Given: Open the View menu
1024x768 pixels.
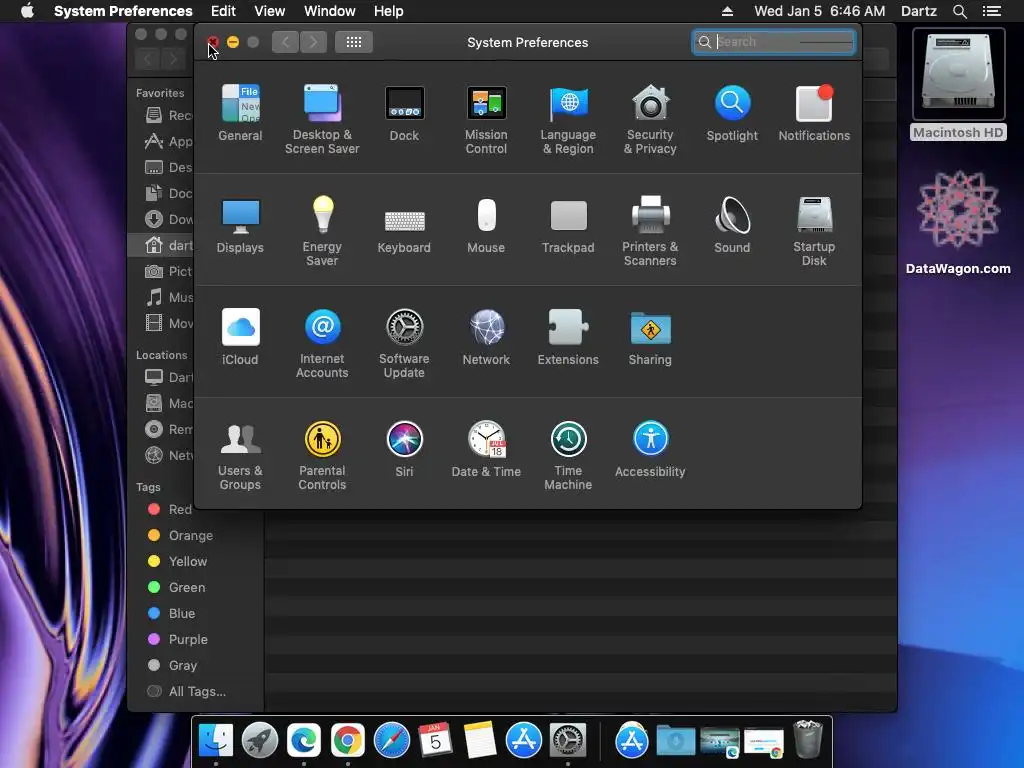Looking at the screenshot, I should pos(270,11).
